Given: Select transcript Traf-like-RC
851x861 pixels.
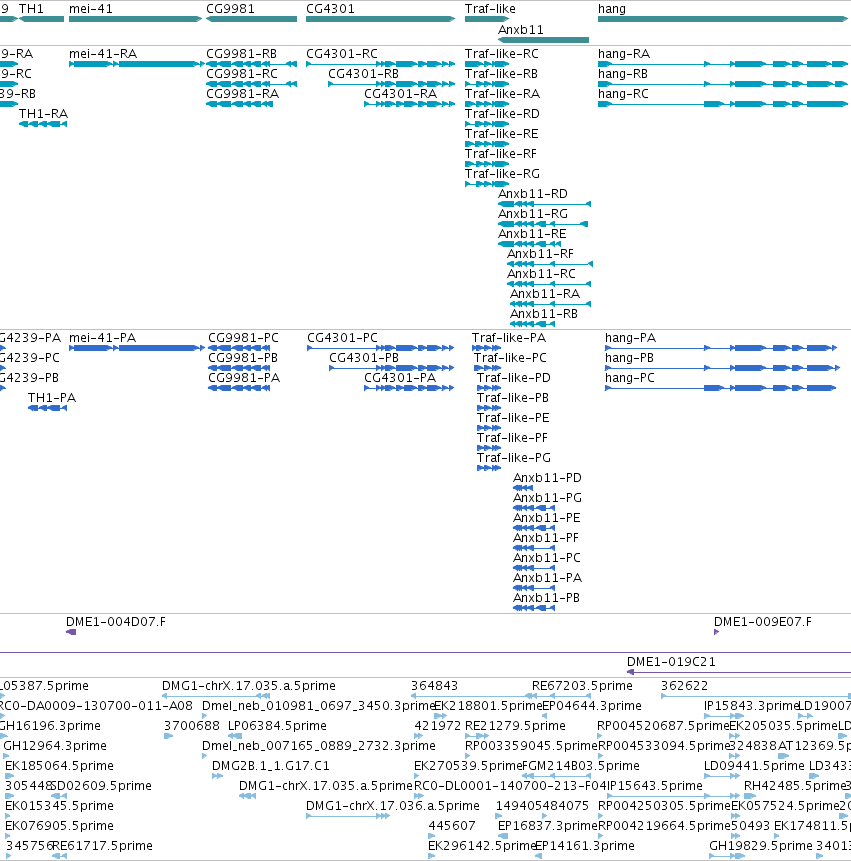Looking at the screenshot, I should 487,64.
